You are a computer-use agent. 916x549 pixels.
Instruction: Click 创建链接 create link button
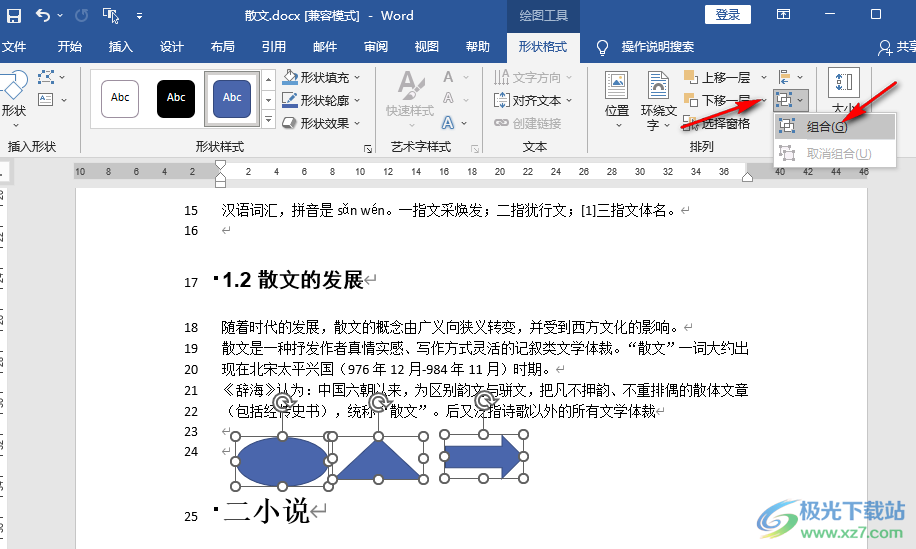528,123
